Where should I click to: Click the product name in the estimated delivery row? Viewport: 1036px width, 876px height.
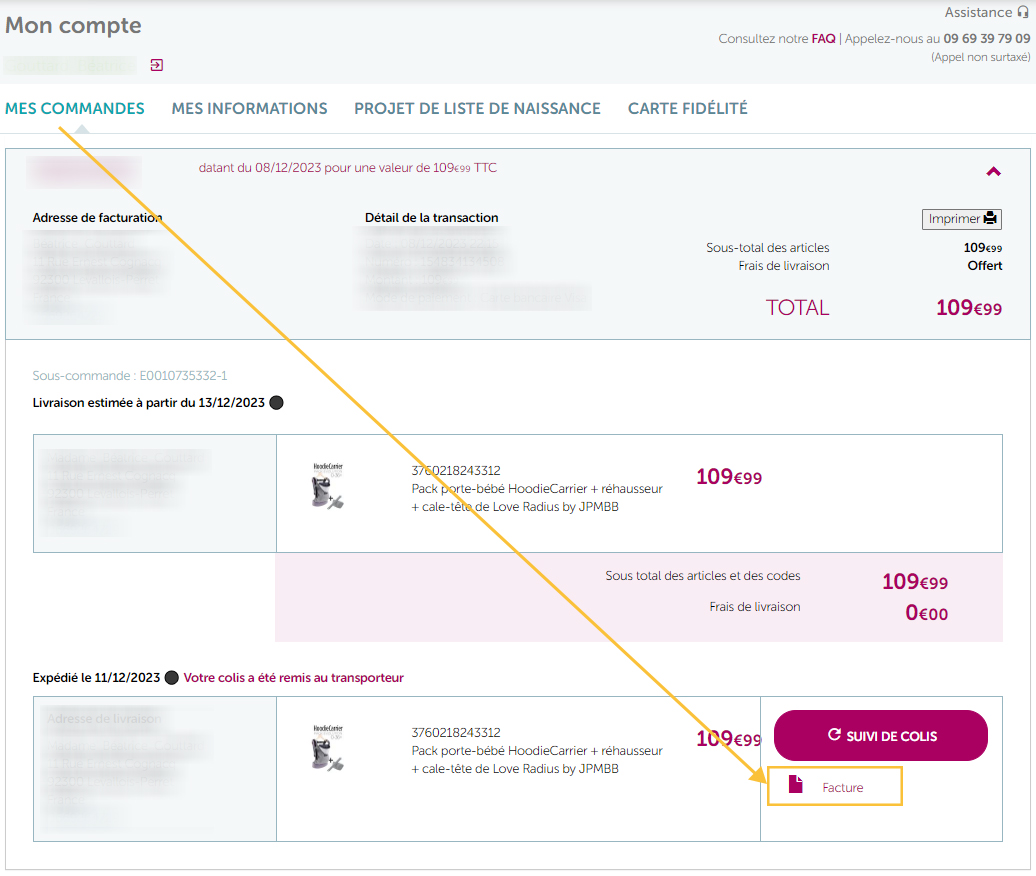click(536, 497)
